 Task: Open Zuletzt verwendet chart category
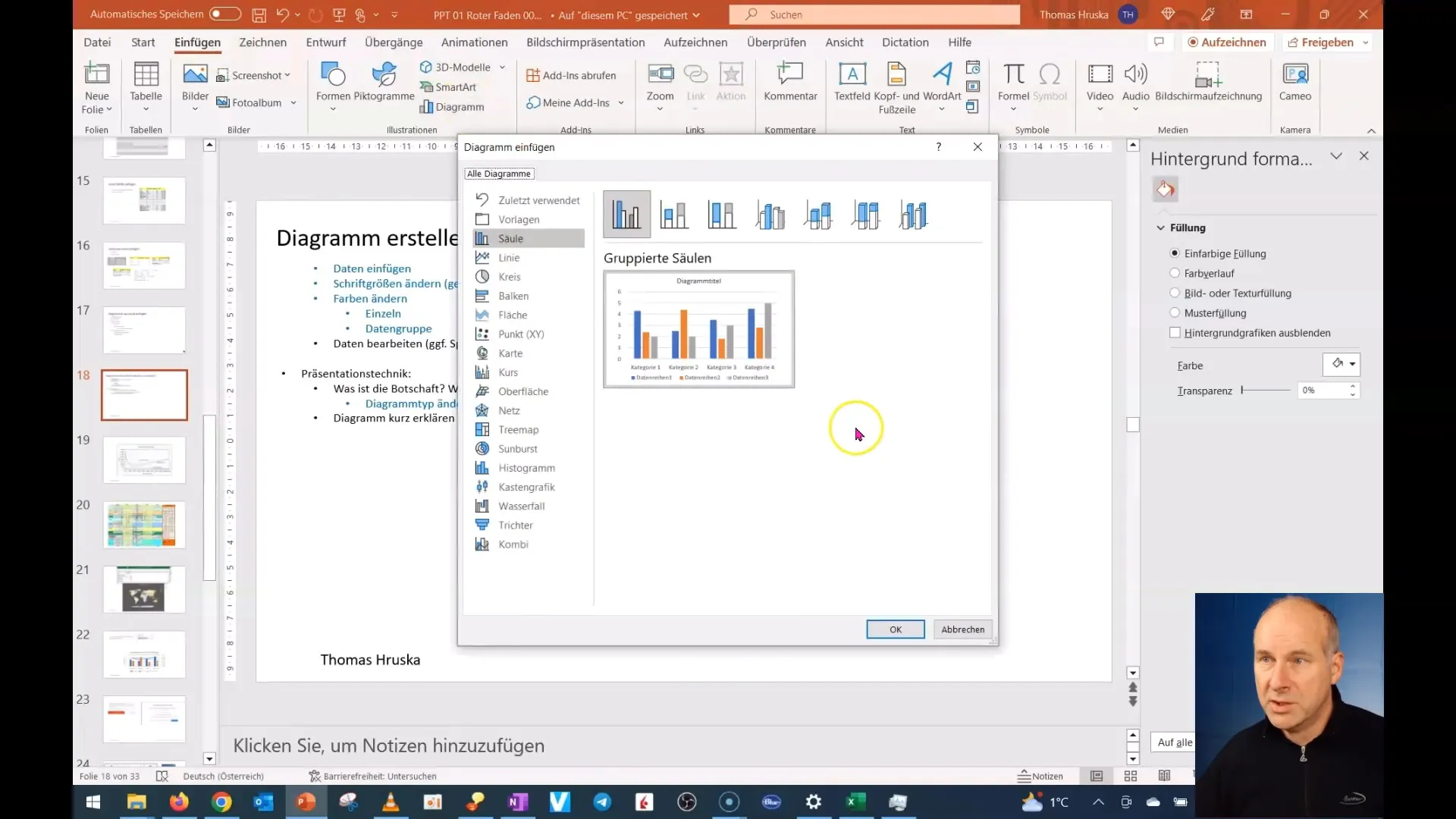click(x=529, y=200)
